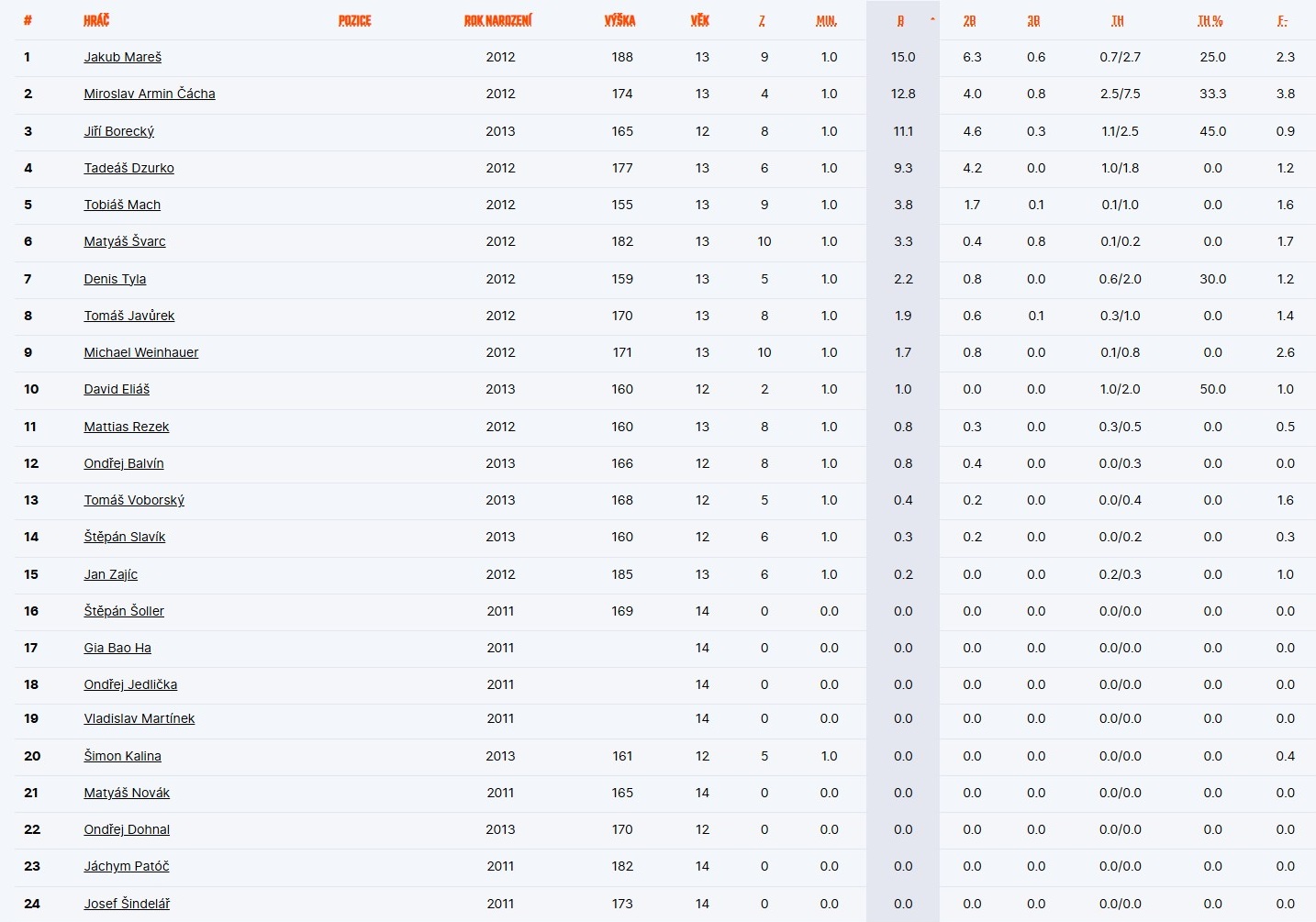Open Jiří Borecký player page
This screenshot has height=922, width=1316.
pos(118,131)
